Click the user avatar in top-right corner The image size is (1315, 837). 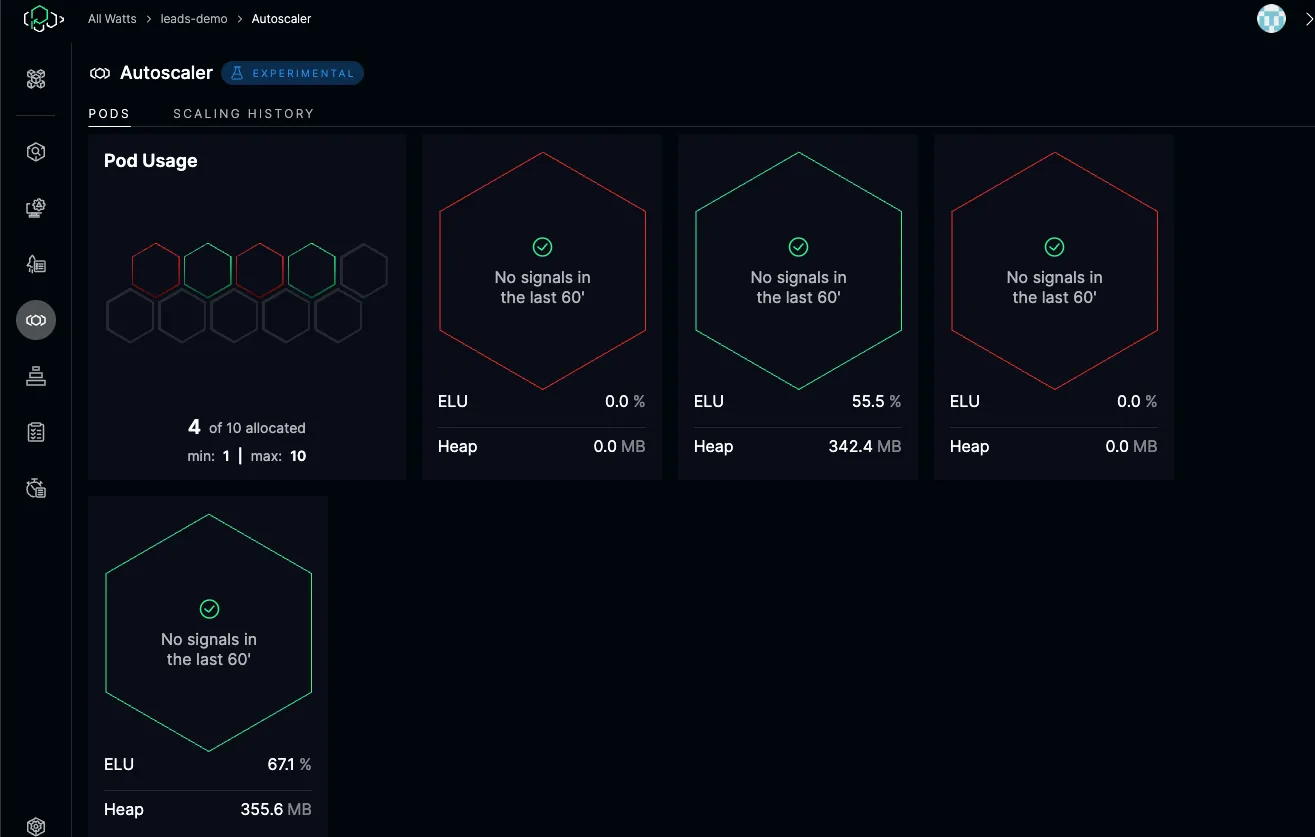coord(1271,19)
